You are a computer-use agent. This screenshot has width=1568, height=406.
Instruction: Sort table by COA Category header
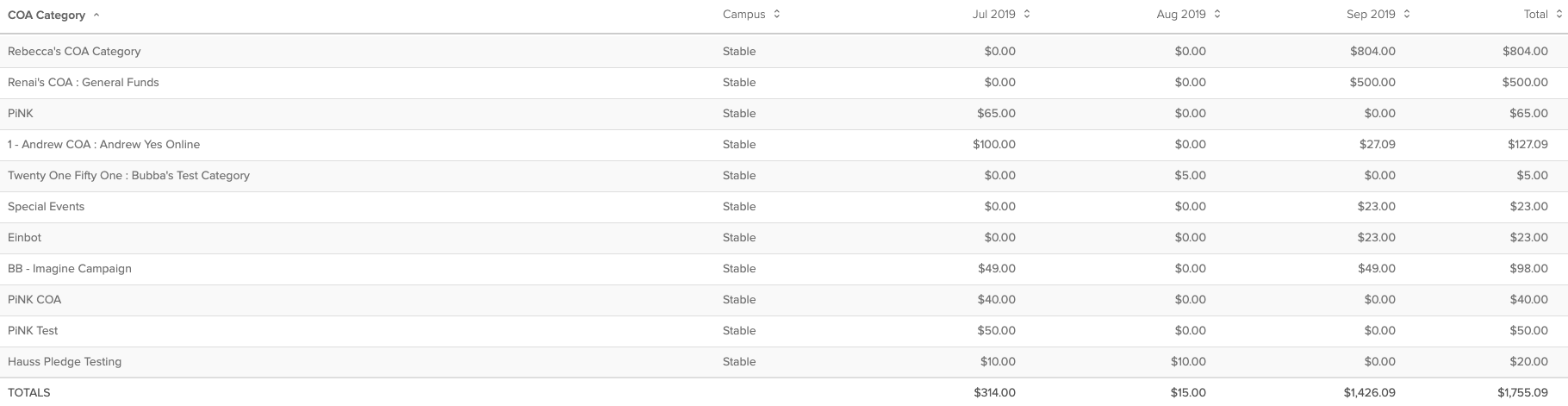(47, 16)
